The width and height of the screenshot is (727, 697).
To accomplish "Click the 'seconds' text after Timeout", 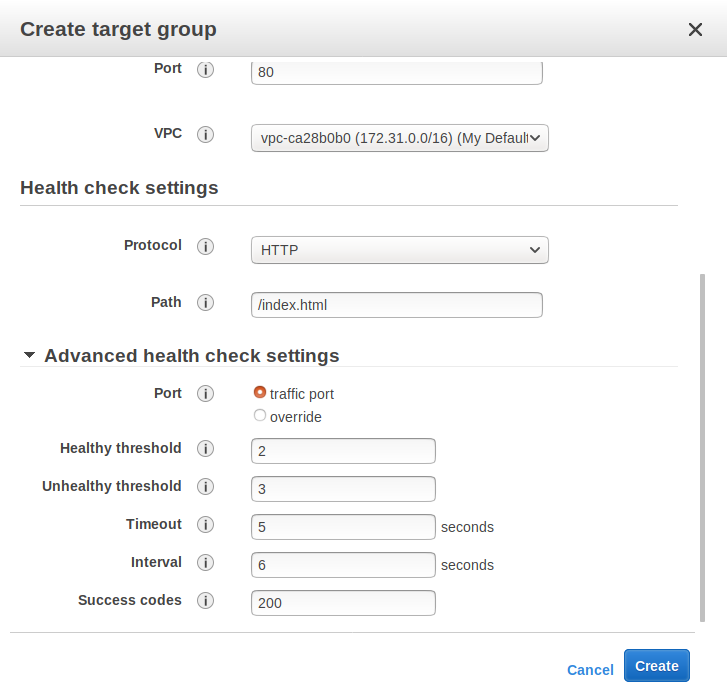I will click(467, 527).
